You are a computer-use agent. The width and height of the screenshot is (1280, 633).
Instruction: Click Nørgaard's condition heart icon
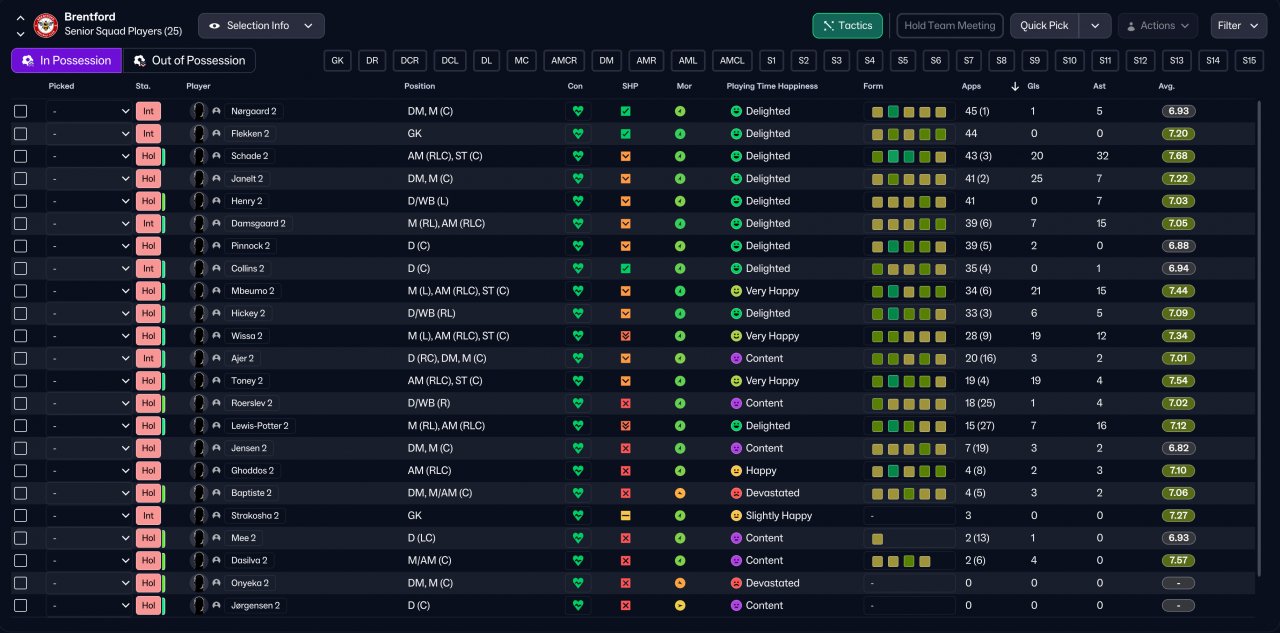point(577,111)
